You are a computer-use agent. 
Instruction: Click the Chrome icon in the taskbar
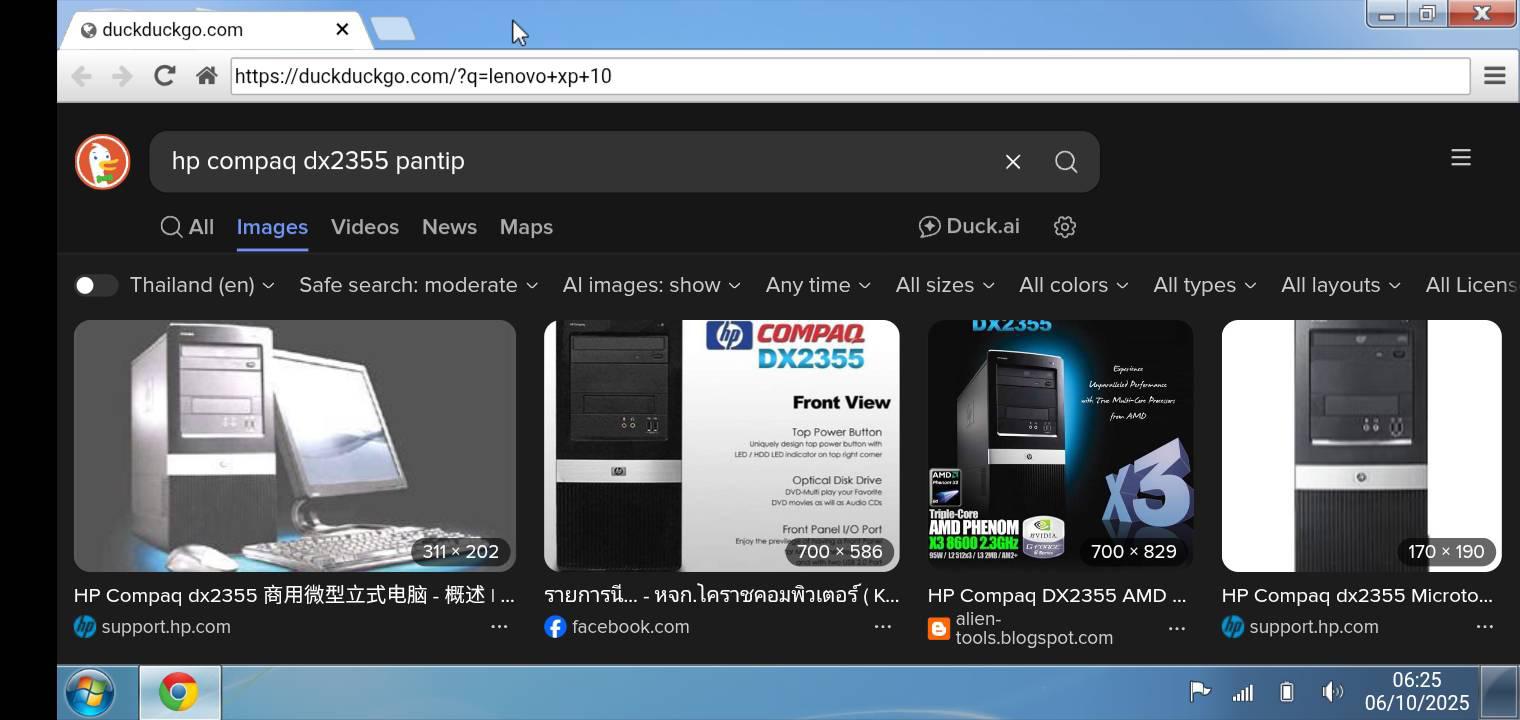point(179,692)
